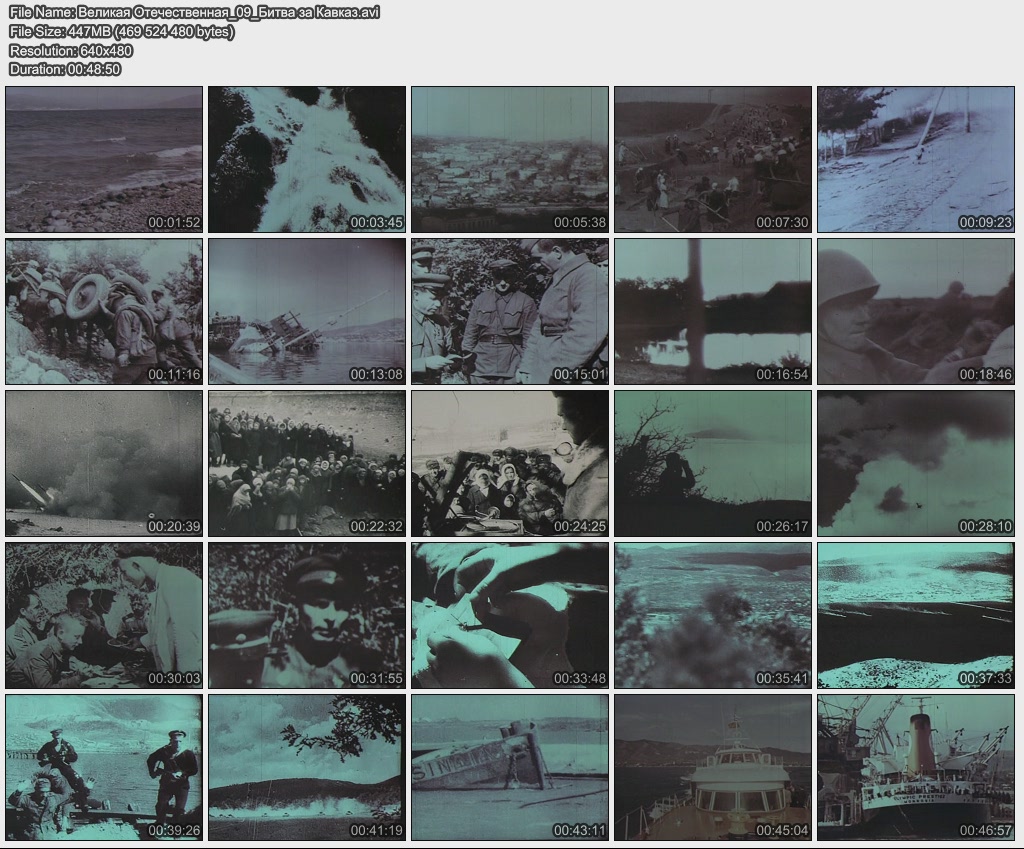Click the silhouette with binoculars frame at 00:26:17
The width and height of the screenshot is (1024, 849).
coord(712,463)
